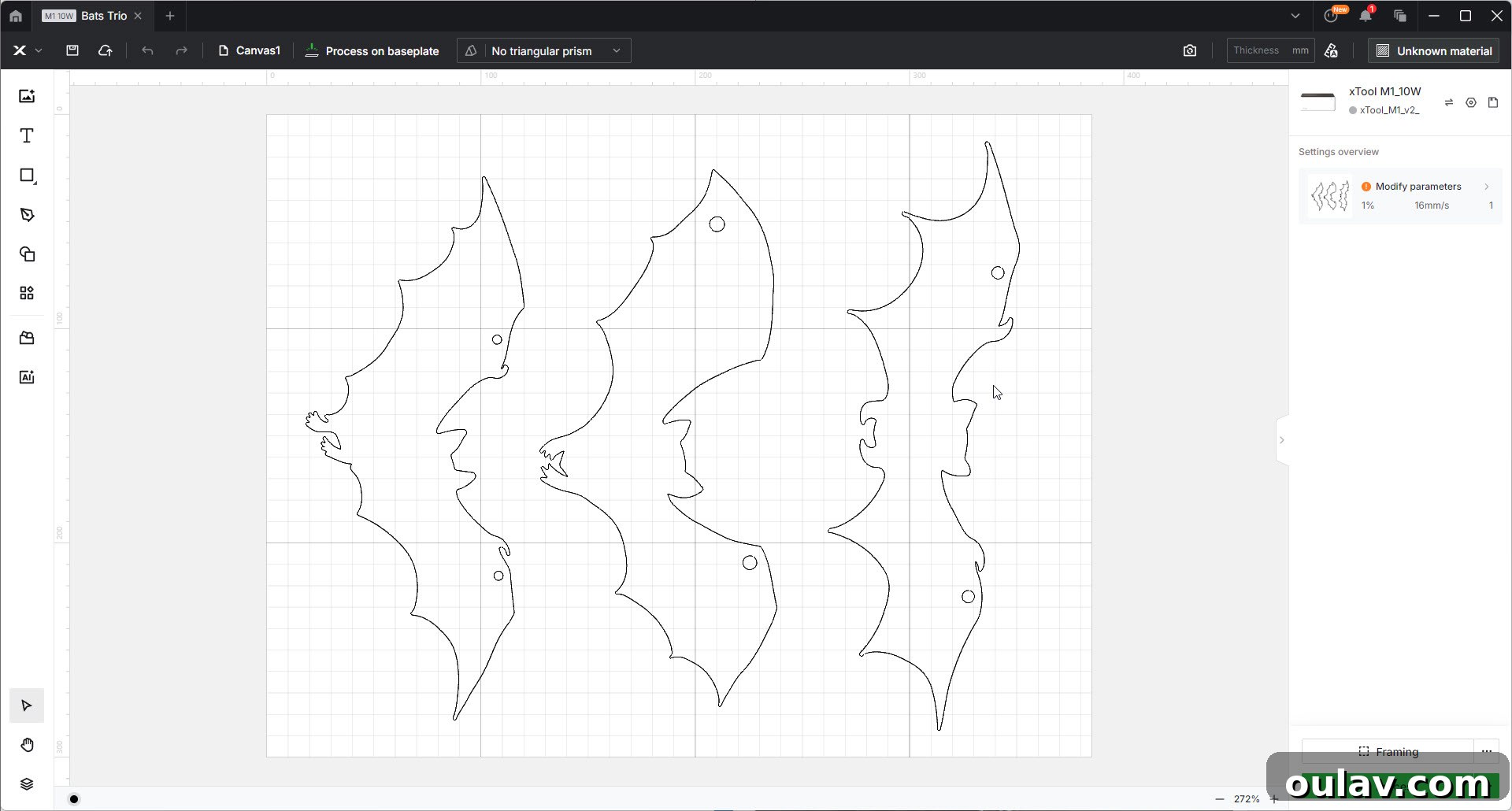Redo the last undone action
Viewport: 1512px width, 811px height.
pos(181,50)
